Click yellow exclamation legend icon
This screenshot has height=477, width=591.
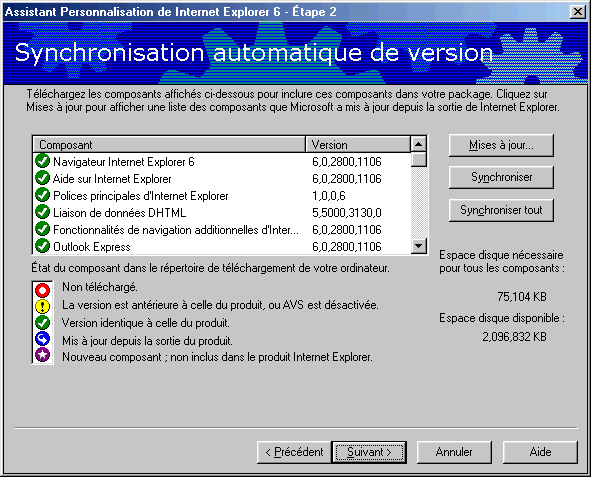point(42,306)
